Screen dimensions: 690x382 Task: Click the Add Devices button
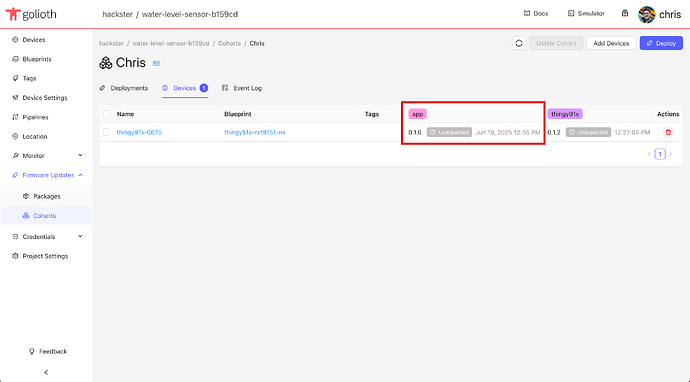pyautogui.click(x=611, y=43)
